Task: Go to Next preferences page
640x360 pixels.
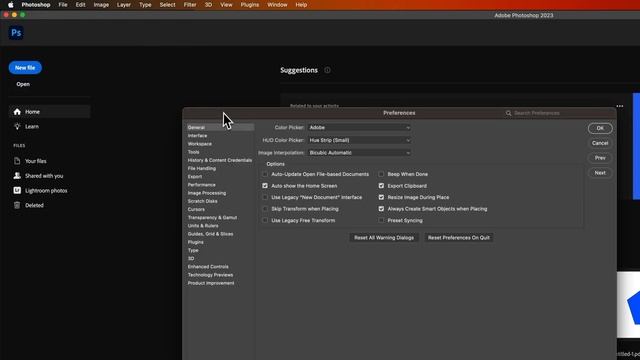Action: 600,173
